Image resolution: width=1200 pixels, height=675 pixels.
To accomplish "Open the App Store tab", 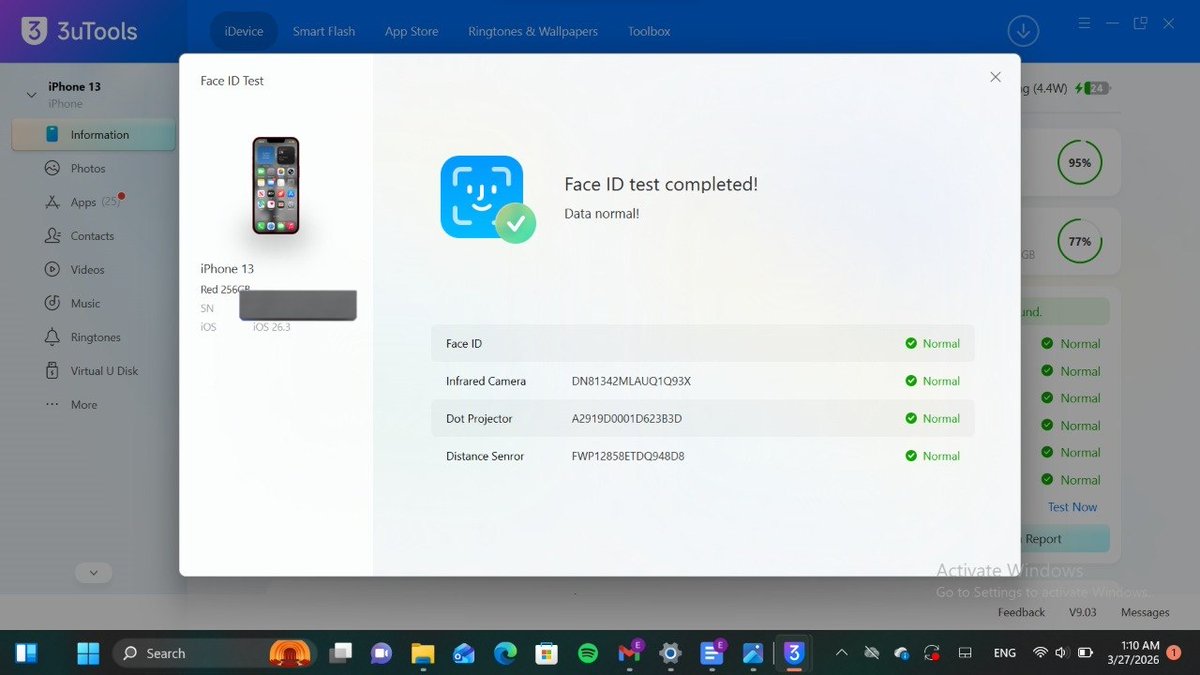I will click(x=412, y=31).
